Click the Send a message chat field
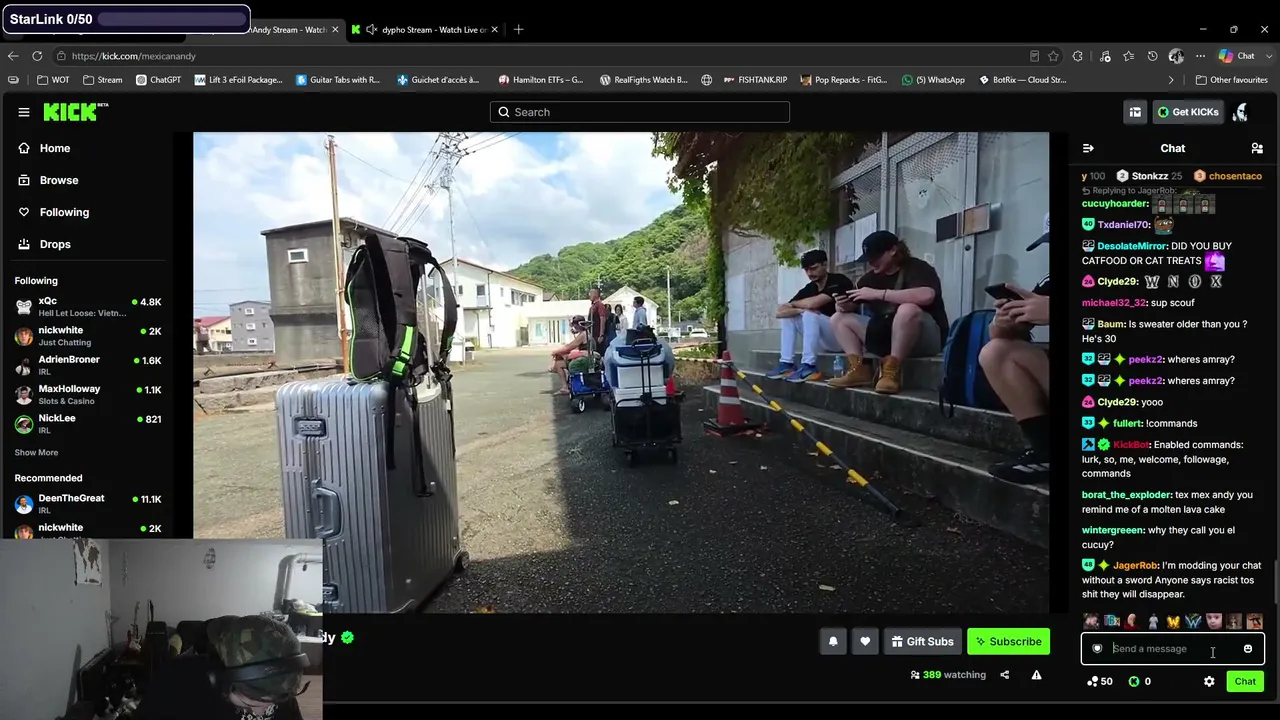Image resolution: width=1280 pixels, height=720 pixels. (x=1172, y=649)
